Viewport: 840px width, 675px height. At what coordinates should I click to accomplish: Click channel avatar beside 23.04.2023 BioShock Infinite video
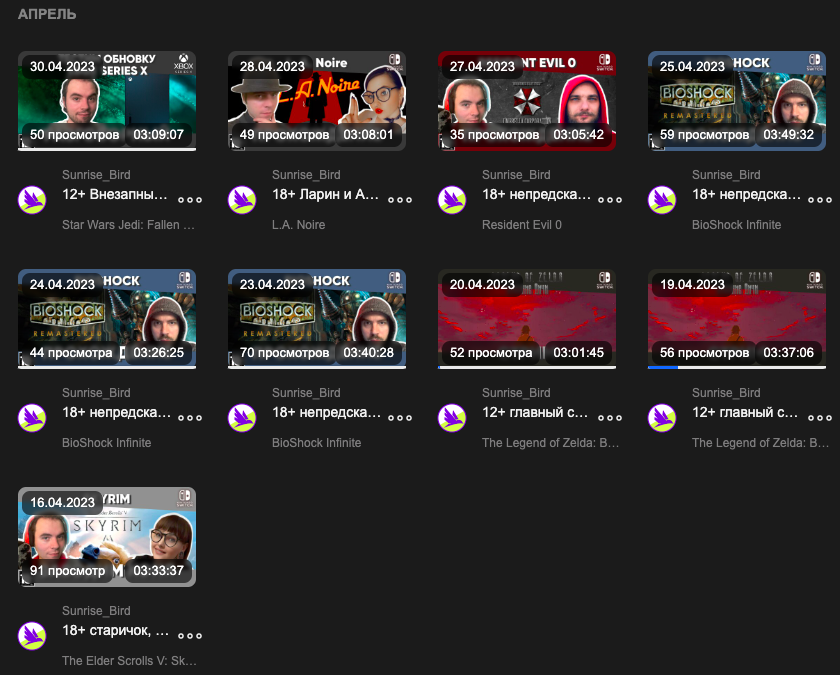[242, 418]
